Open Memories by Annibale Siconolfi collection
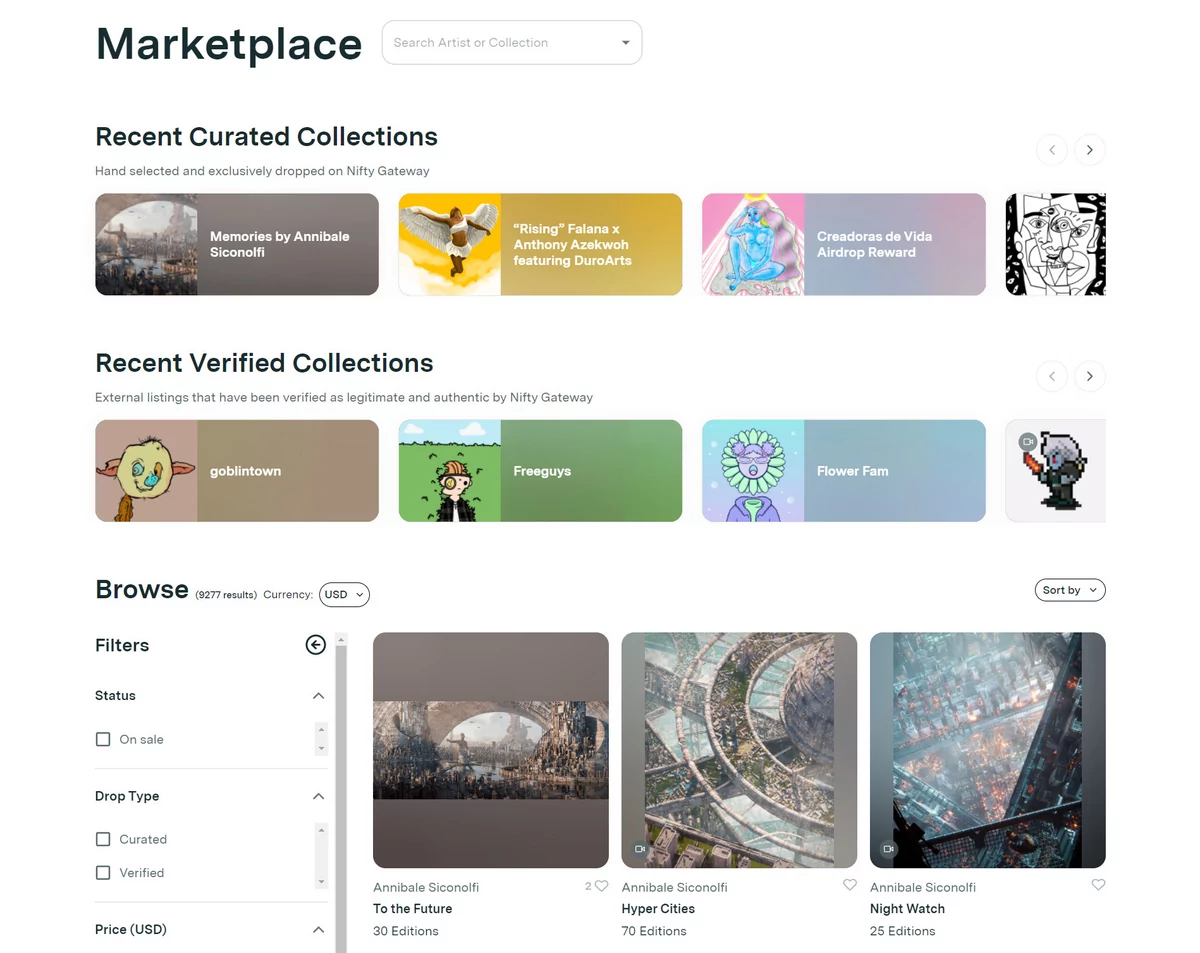This screenshot has width=1200, height=953. (237, 244)
